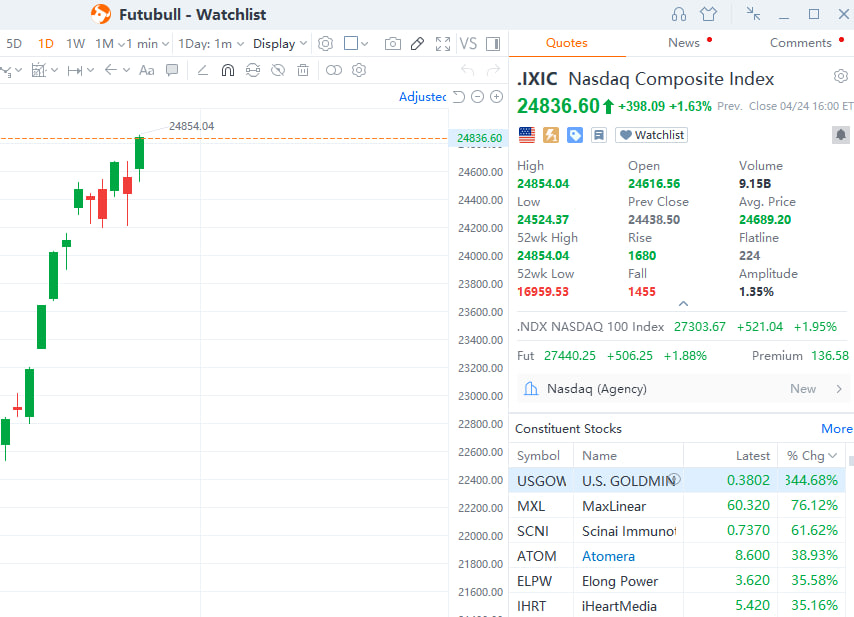854x617 pixels.
Task: Click the Adjusted price link
Action: coord(422,97)
